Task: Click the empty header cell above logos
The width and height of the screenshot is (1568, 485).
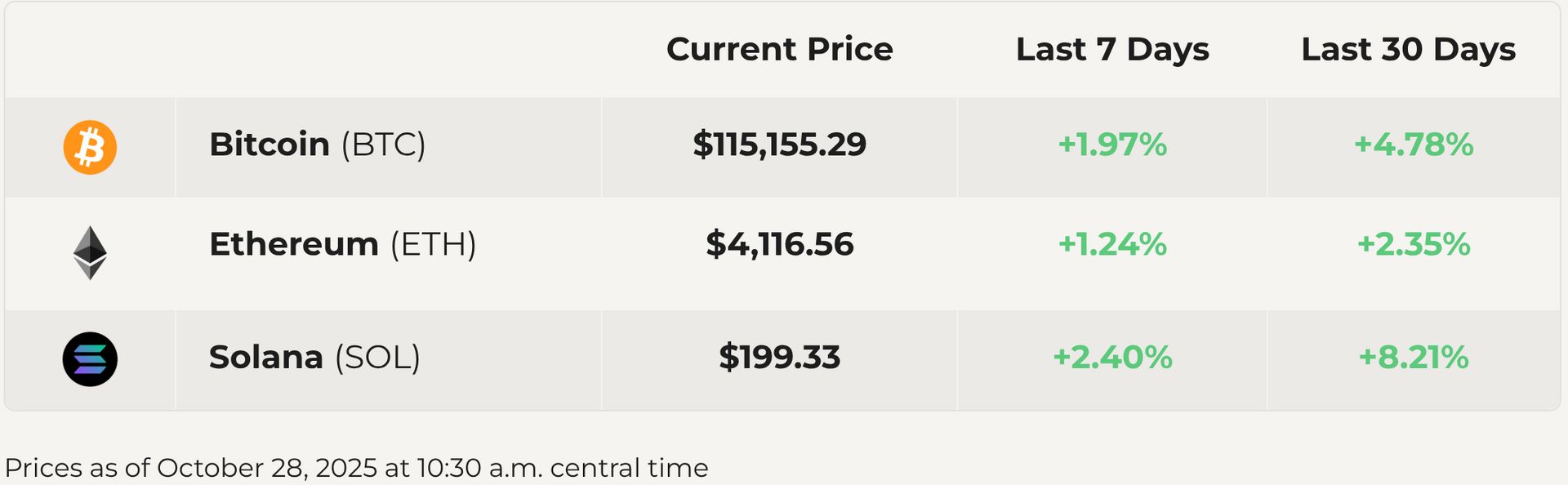Action: pos(90,50)
